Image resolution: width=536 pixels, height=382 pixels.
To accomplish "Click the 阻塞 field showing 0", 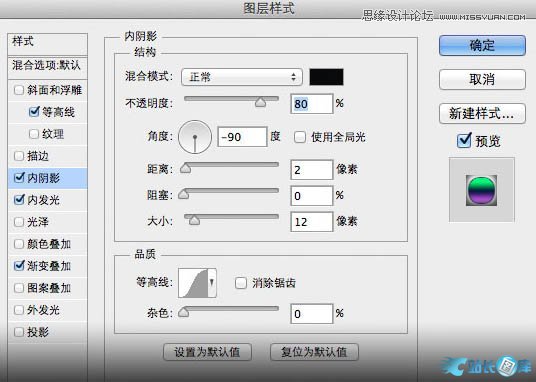I will [312, 196].
